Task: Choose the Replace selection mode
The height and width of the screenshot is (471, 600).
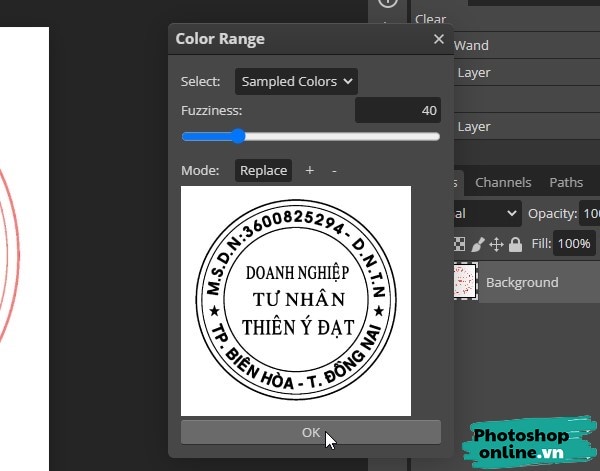Action: click(264, 171)
